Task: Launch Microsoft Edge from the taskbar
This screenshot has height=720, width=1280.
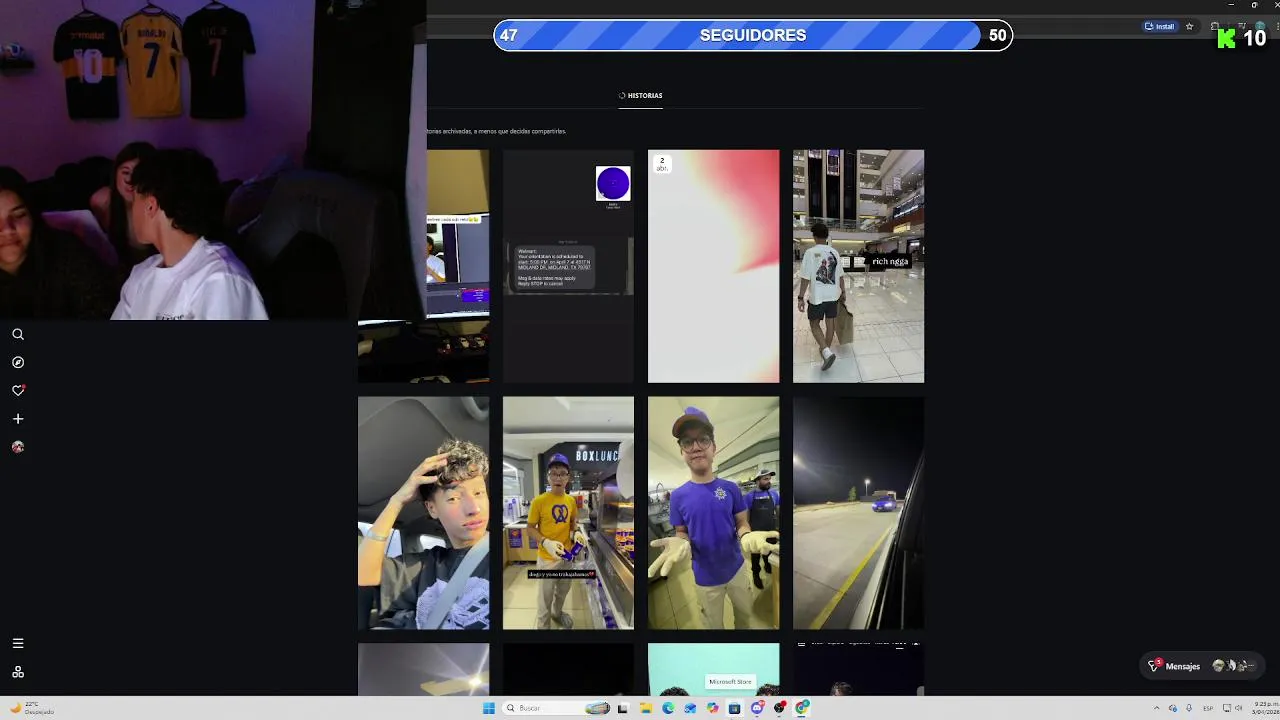Action: 668,708
